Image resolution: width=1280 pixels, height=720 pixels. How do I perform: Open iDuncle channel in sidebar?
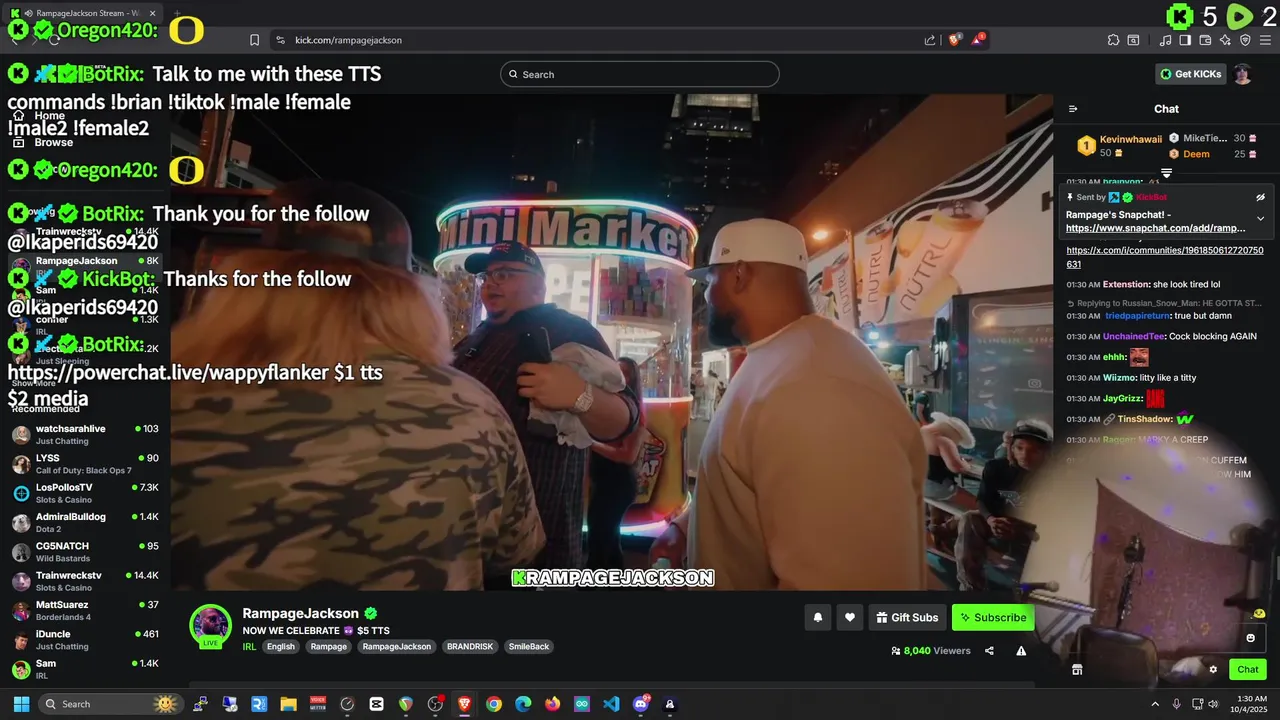pos(85,640)
